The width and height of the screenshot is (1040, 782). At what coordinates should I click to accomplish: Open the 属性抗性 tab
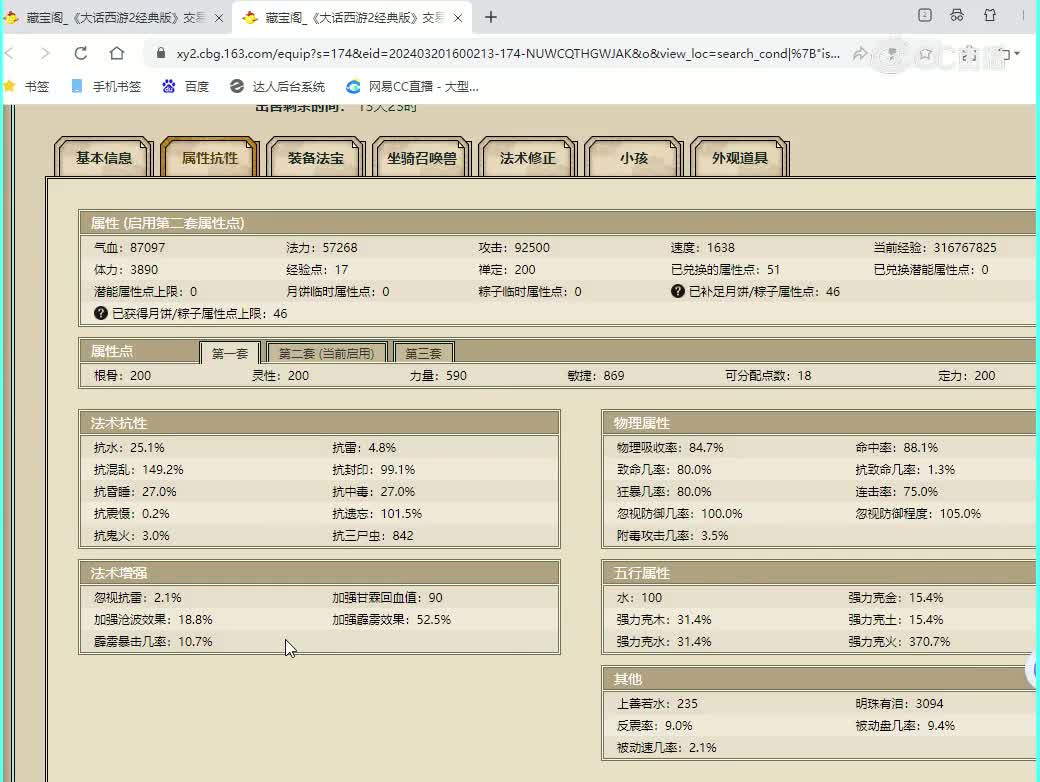pos(210,158)
